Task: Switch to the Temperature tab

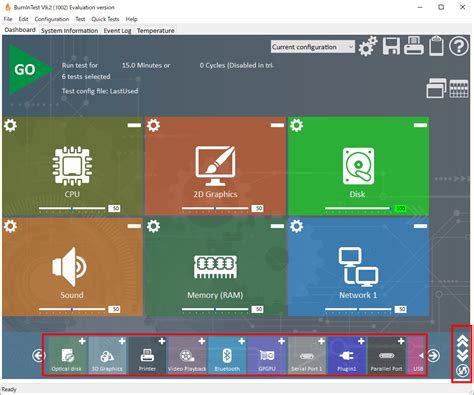Action: pos(155,31)
